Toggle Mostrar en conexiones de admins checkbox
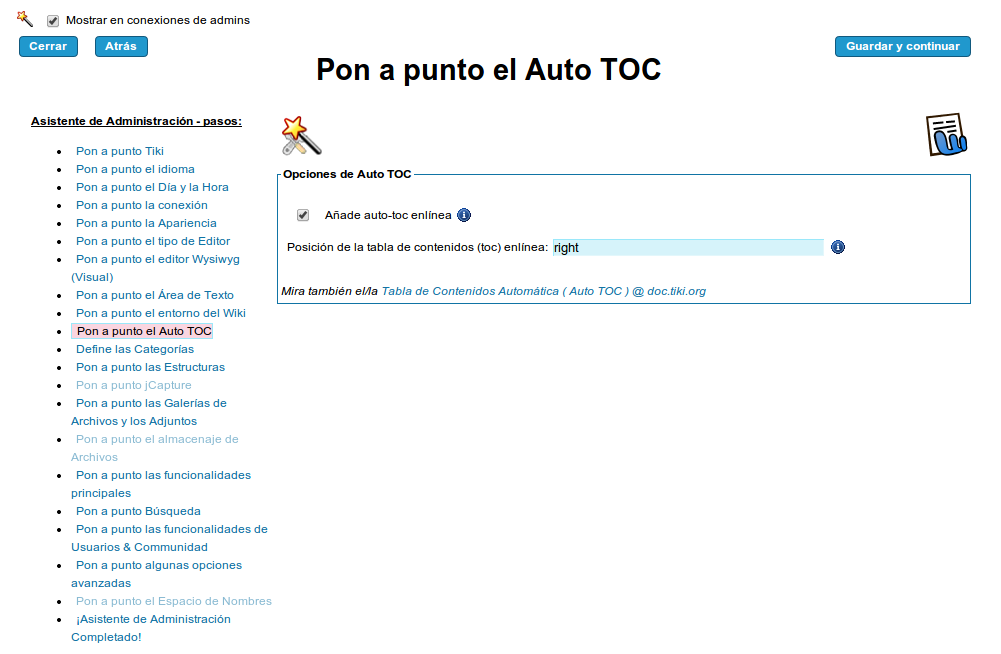This screenshot has height=654, width=1001. 53,20
